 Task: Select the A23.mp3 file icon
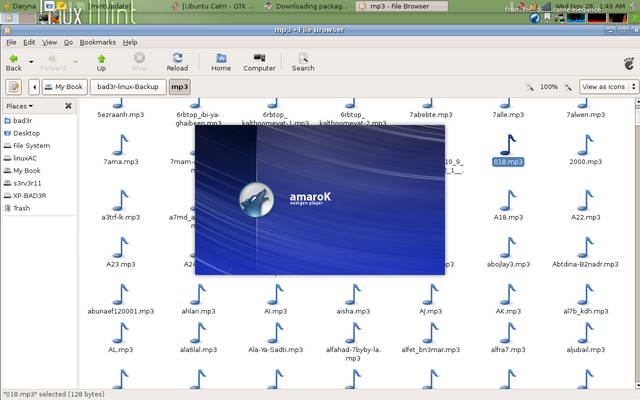click(120, 248)
